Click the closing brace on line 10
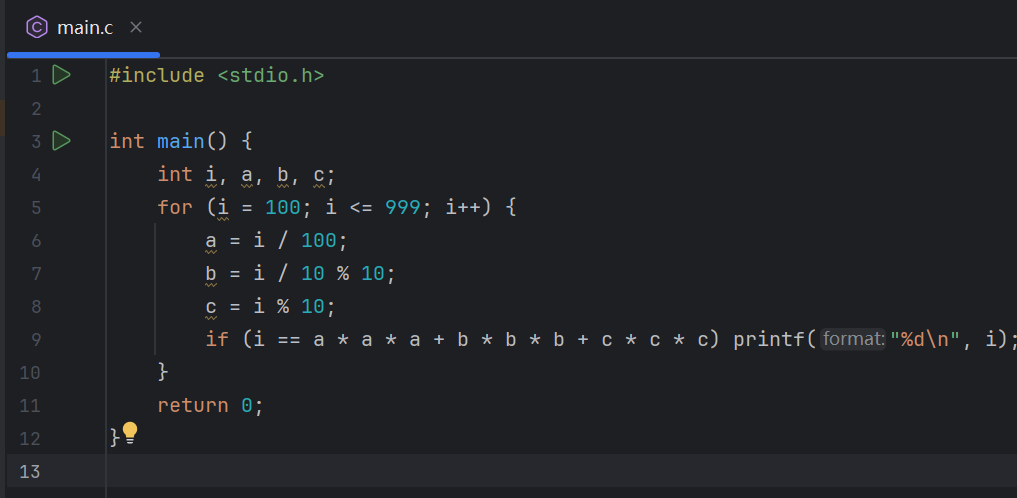 pos(163,372)
